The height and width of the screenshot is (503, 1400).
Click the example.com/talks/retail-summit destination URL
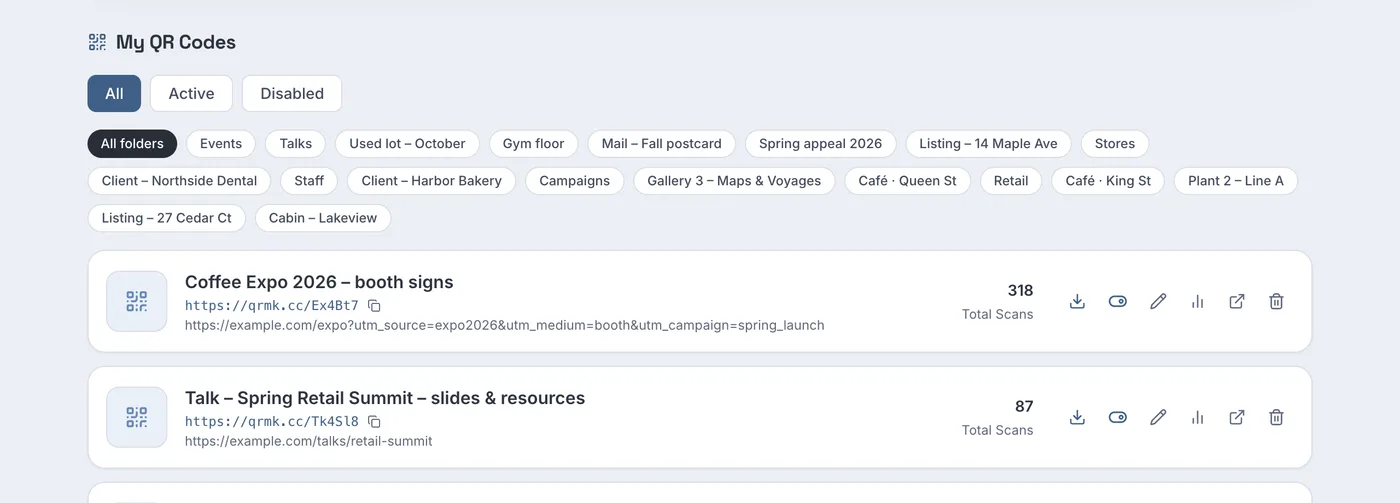coord(309,441)
